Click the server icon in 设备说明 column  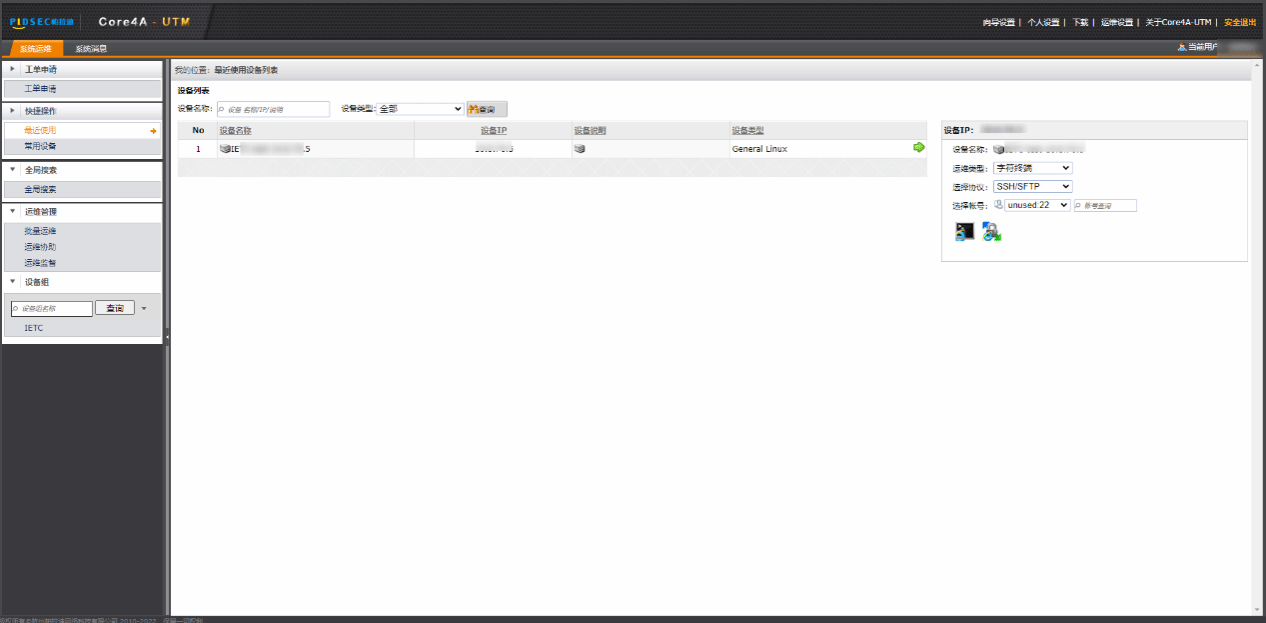[579, 149]
